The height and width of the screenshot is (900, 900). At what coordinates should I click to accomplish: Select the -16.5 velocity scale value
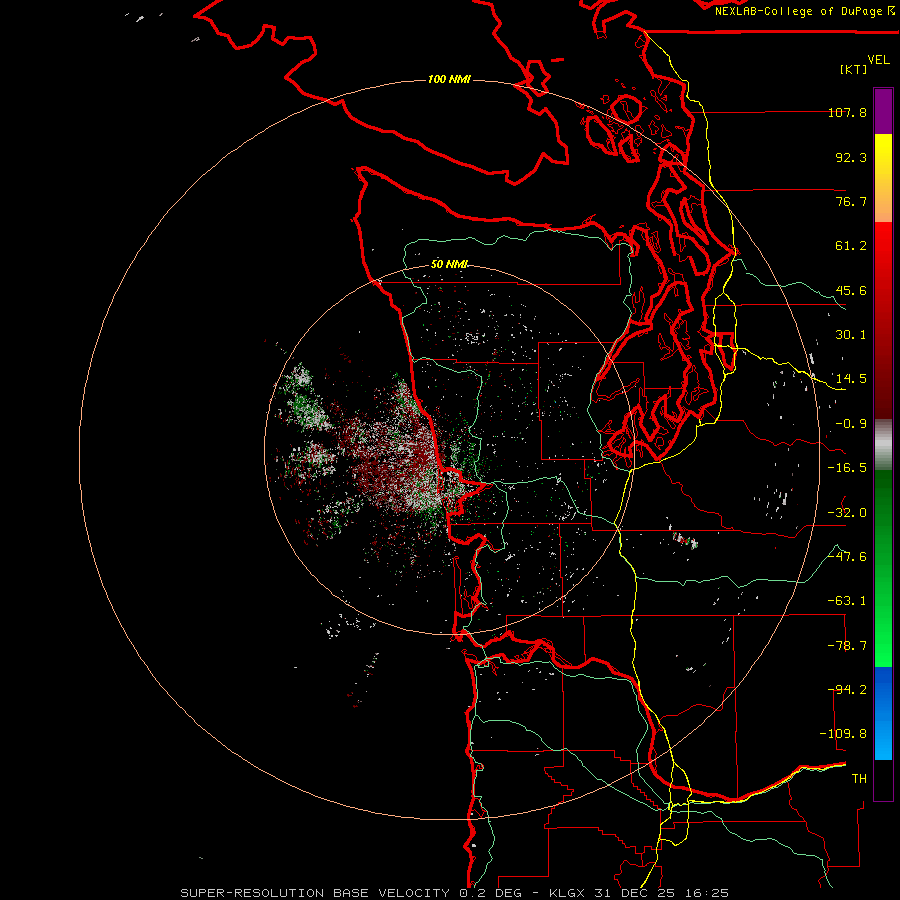(847, 468)
